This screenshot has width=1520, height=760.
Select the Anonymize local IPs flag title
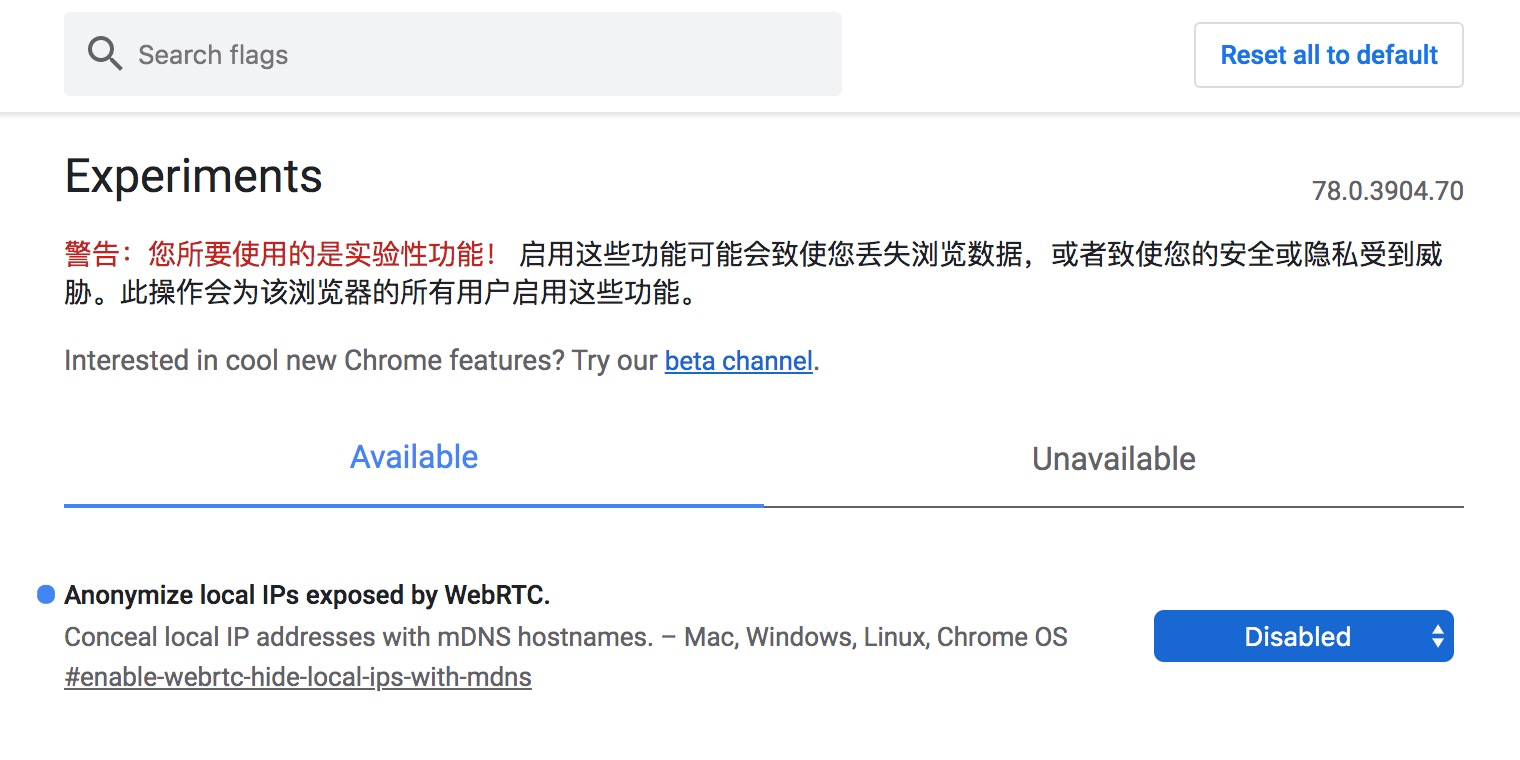point(307,595)
